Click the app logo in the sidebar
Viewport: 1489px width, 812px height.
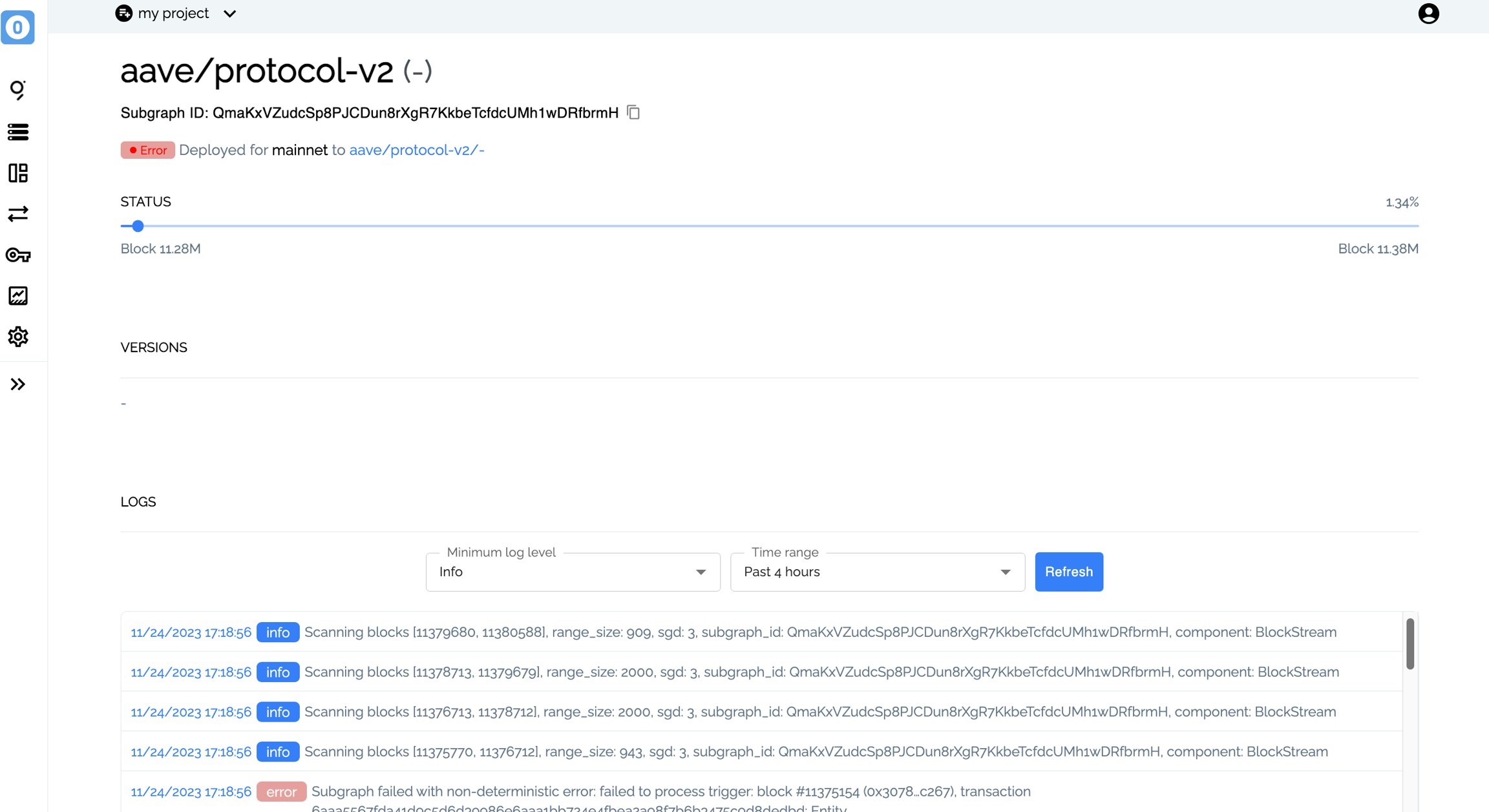pyautogui.click(x=17, y=27)
